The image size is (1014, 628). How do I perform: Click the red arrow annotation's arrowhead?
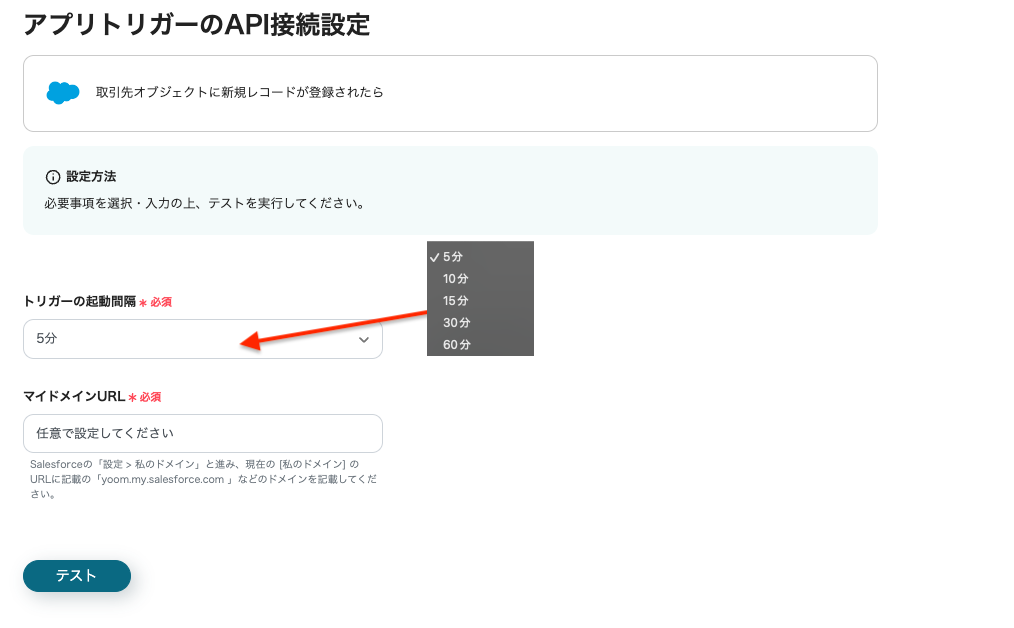(251, 343)
